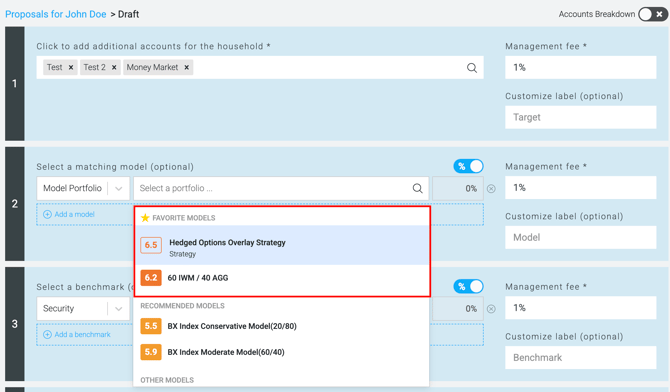Click the Select a portfolio search field

(x=281, y=188)
